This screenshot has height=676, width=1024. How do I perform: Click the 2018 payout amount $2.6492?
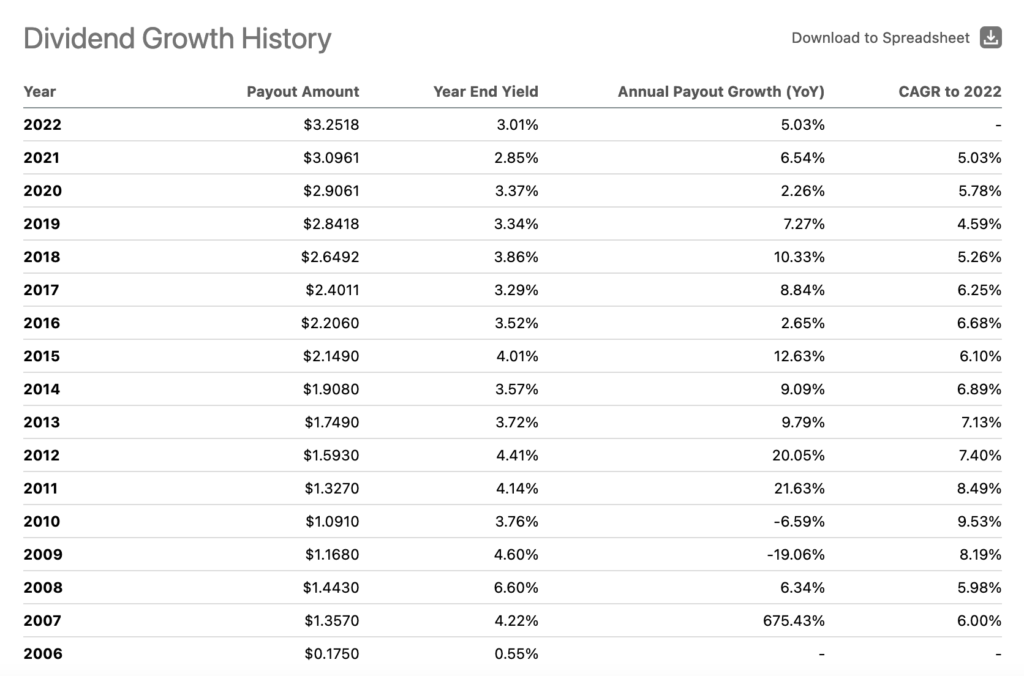pyautogui.click(x=330, y=257)
